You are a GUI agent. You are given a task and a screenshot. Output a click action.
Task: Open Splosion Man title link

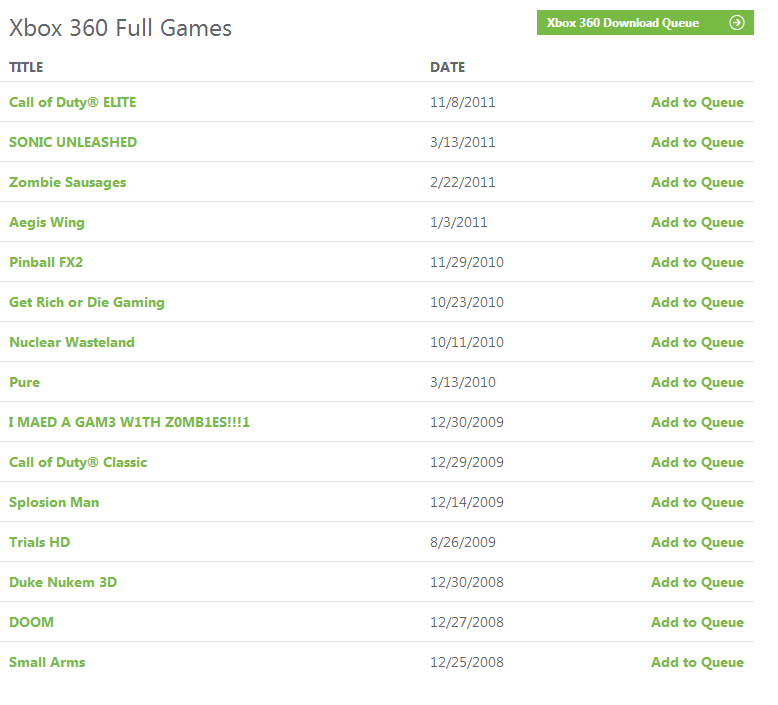point(54,503)
